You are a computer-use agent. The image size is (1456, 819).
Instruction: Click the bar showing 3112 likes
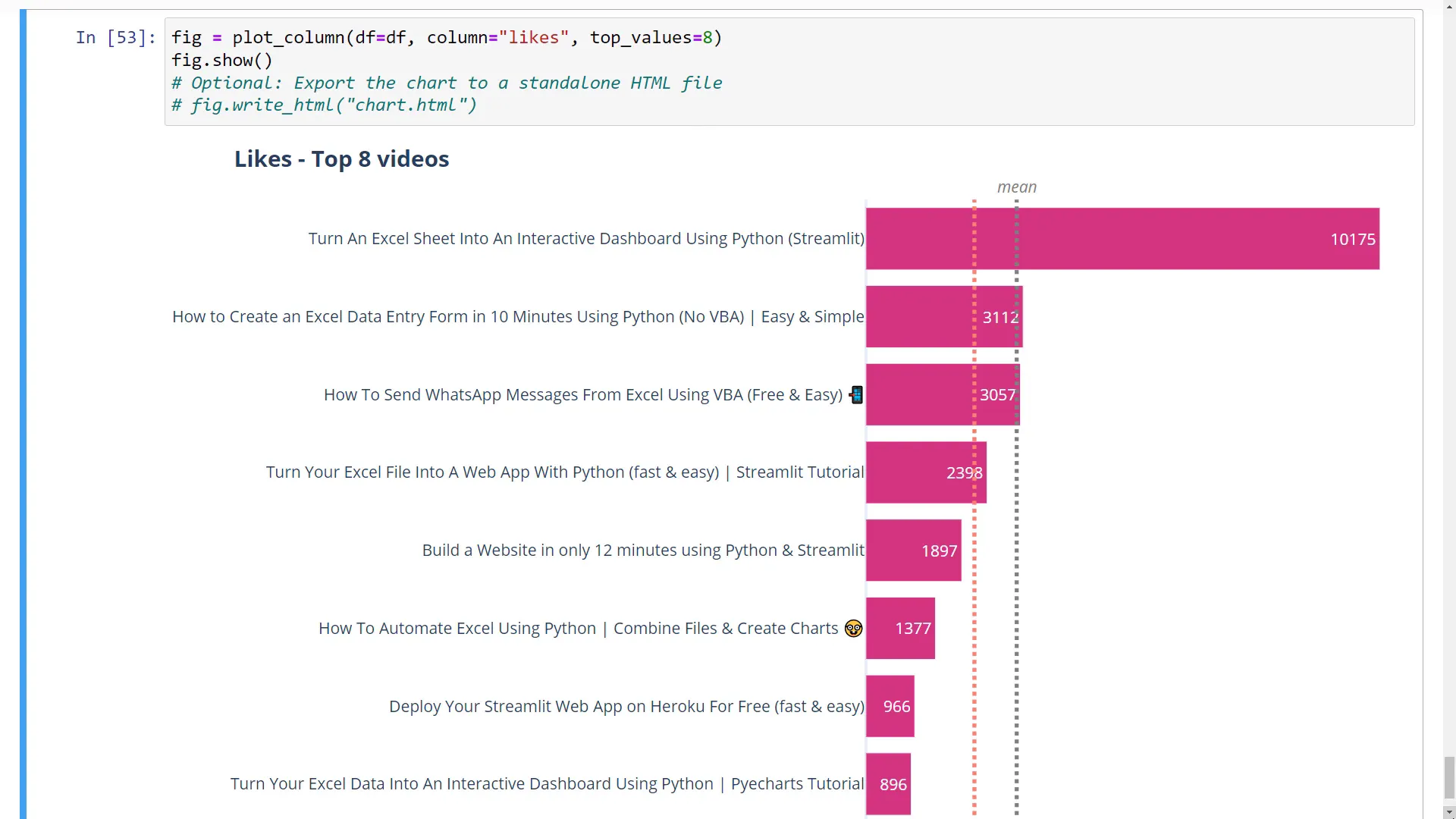coord(944,317)
